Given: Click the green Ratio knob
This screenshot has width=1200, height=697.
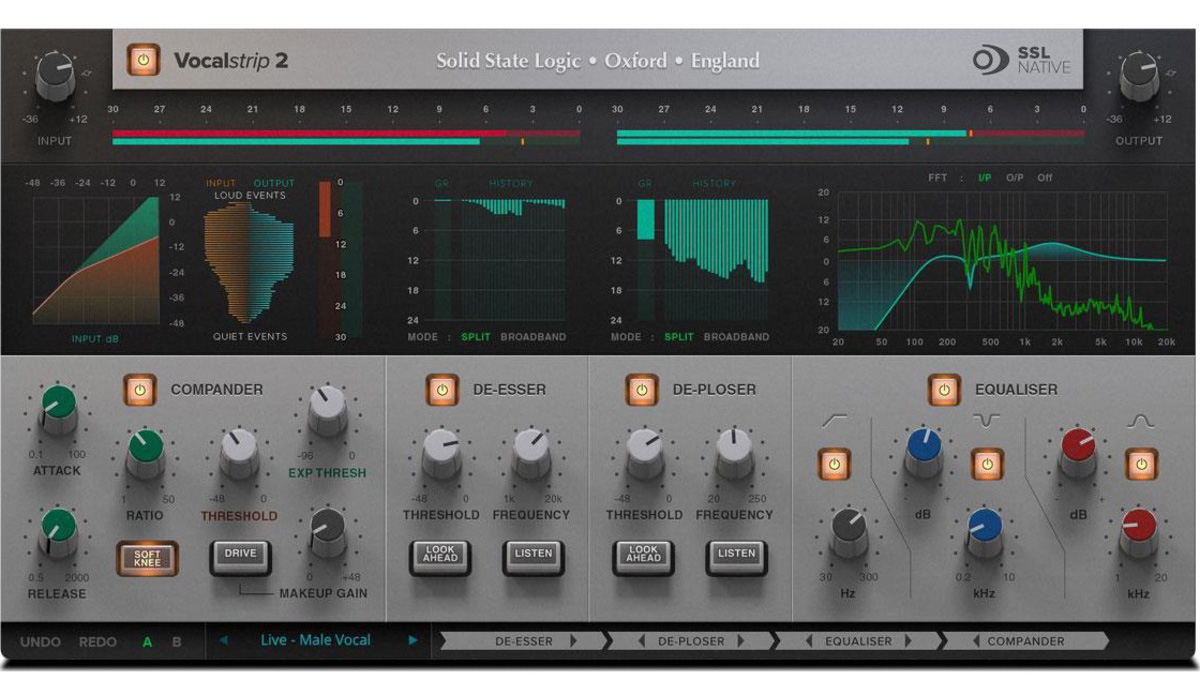Looking at the screenshot, I should (x=146, y=452).
